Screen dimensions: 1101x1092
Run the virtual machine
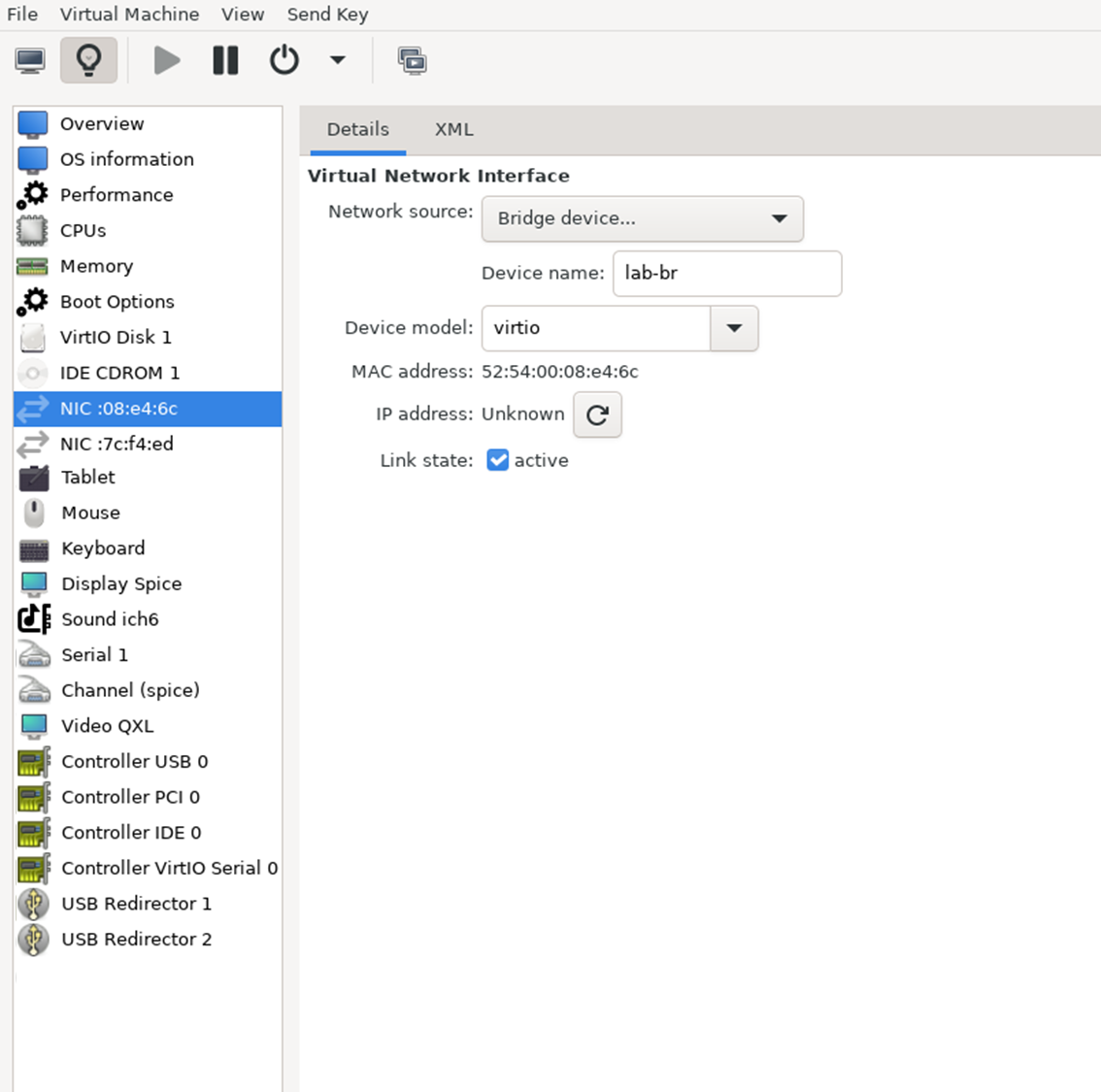(x=166, y=59)
